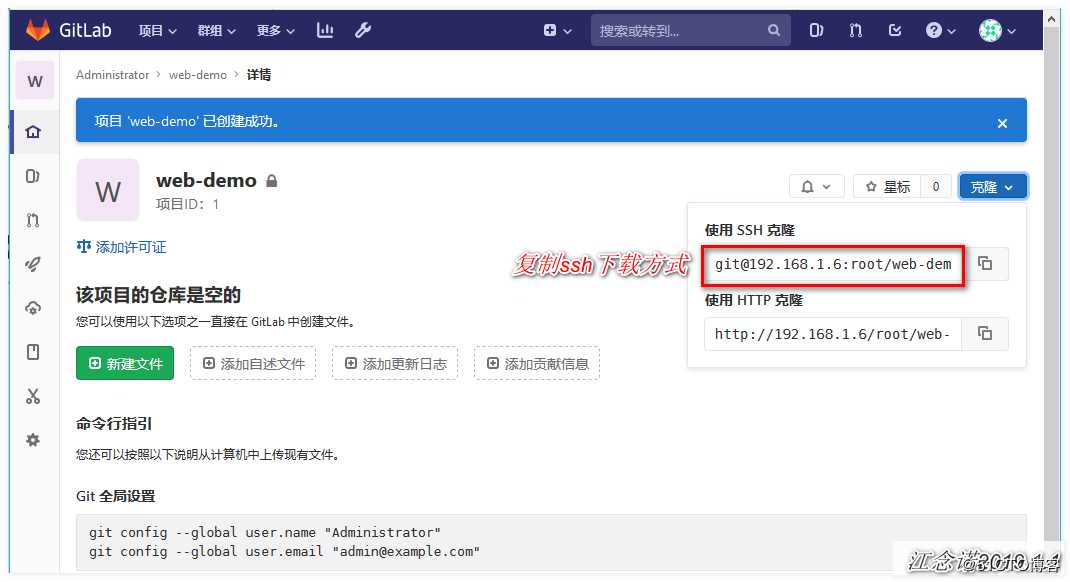Open snippets scissors icon in sidebar
The width and height of the screenshot is (1070, 582).
click(33, 396)
